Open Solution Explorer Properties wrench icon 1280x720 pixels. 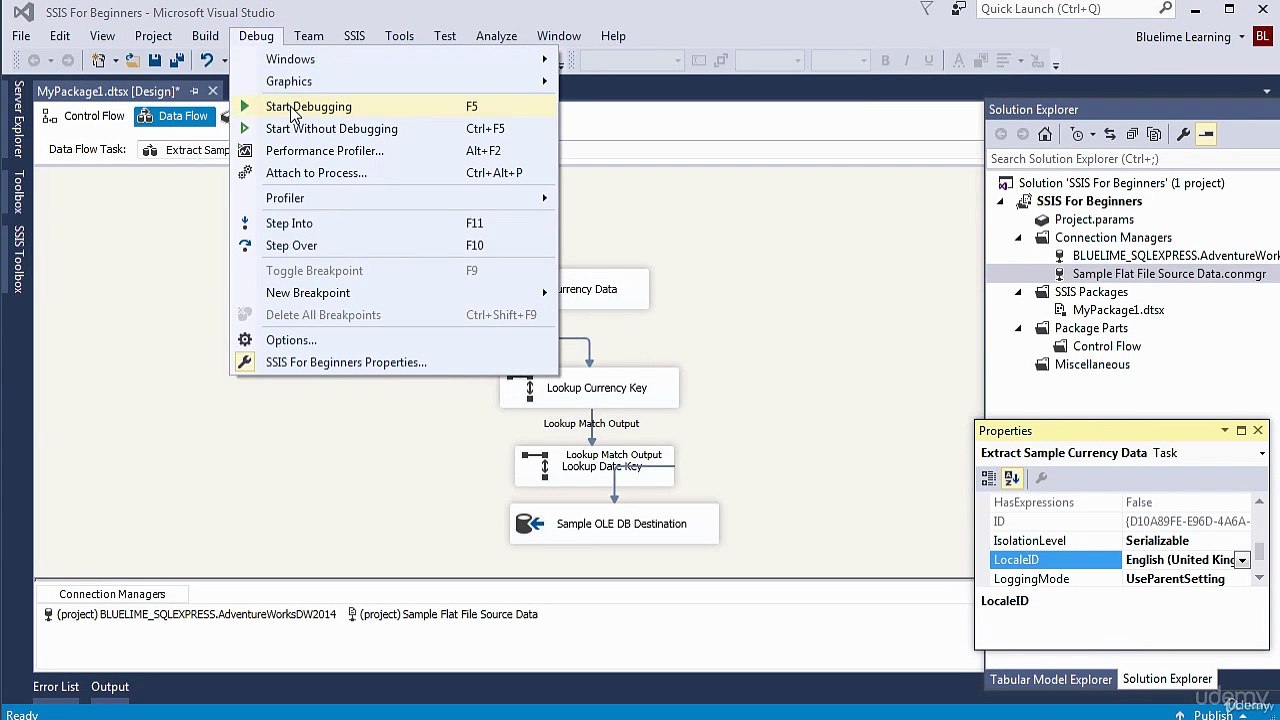coord(1183,134)
